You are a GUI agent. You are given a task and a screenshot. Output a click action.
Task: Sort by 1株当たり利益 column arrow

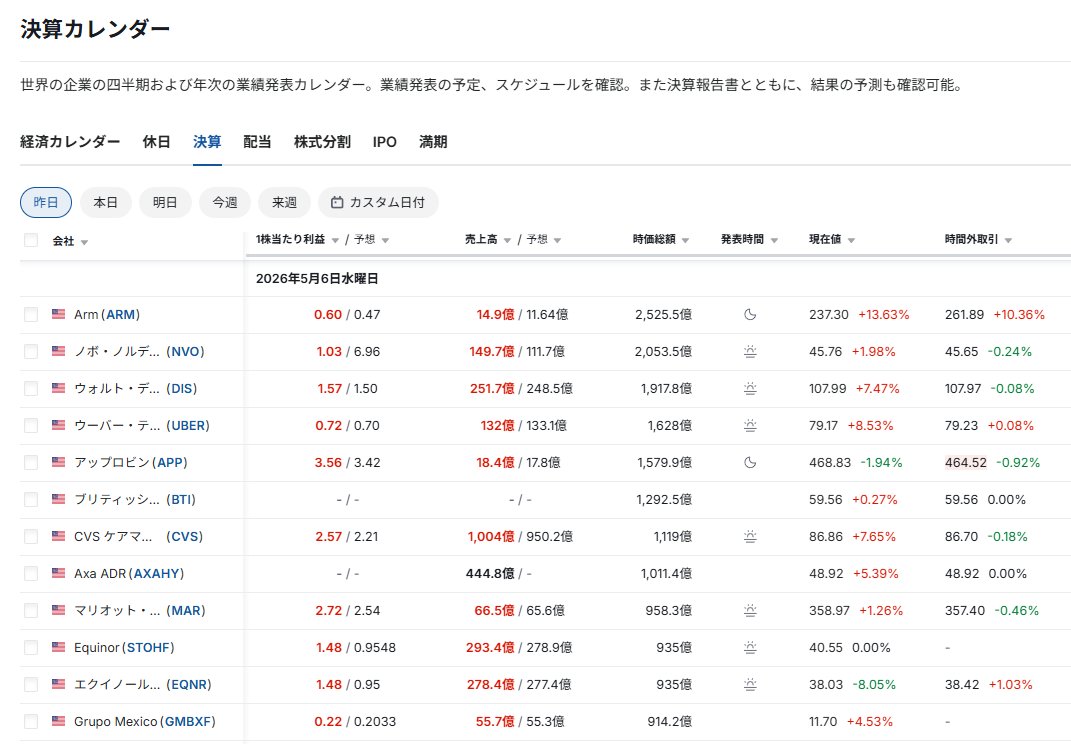click(x=335, y=240)
